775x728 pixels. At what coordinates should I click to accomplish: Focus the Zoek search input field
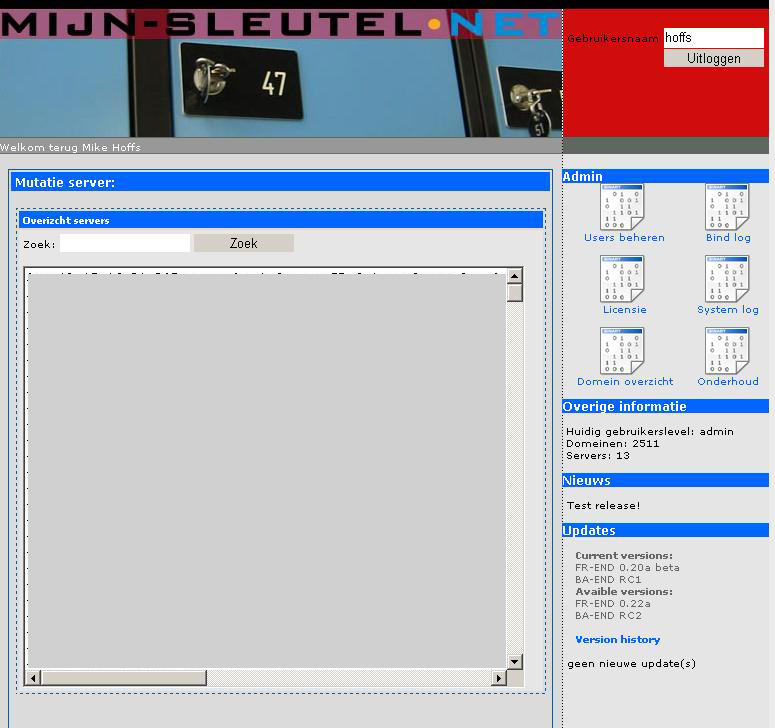(x=125, y=243)
